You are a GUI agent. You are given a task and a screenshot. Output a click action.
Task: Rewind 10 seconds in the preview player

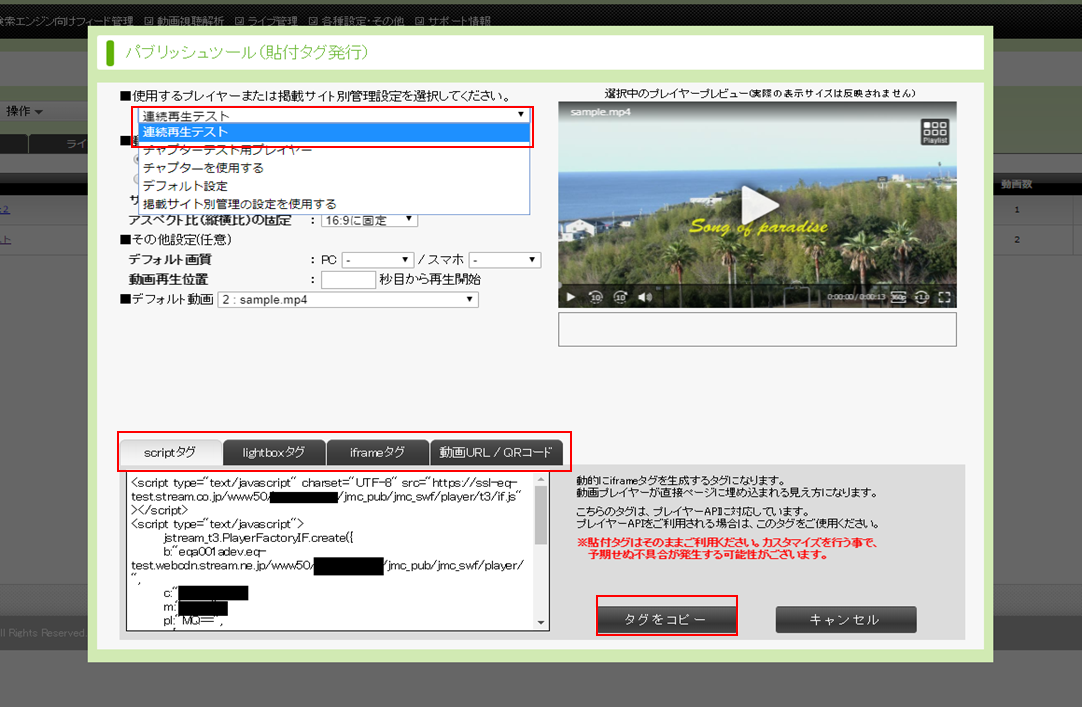pyautogui.click(x=596, y=297)
